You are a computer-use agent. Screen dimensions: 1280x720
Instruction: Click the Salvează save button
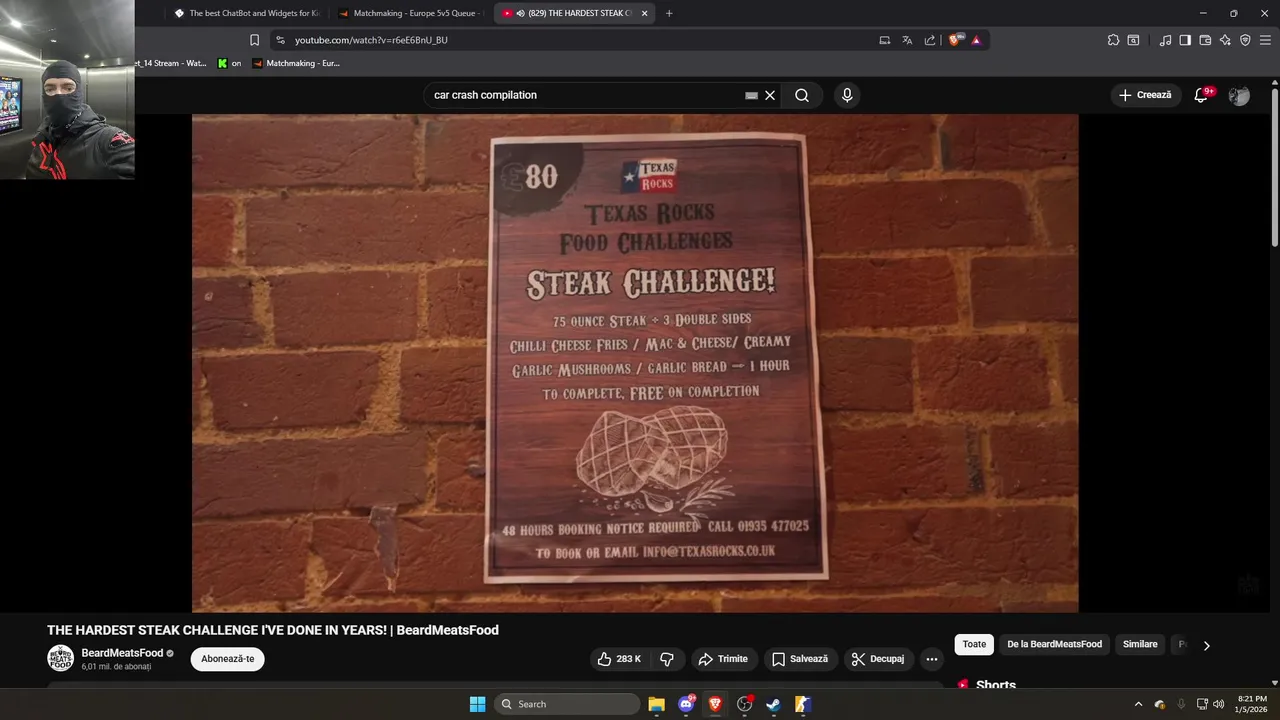pos(800,659)
